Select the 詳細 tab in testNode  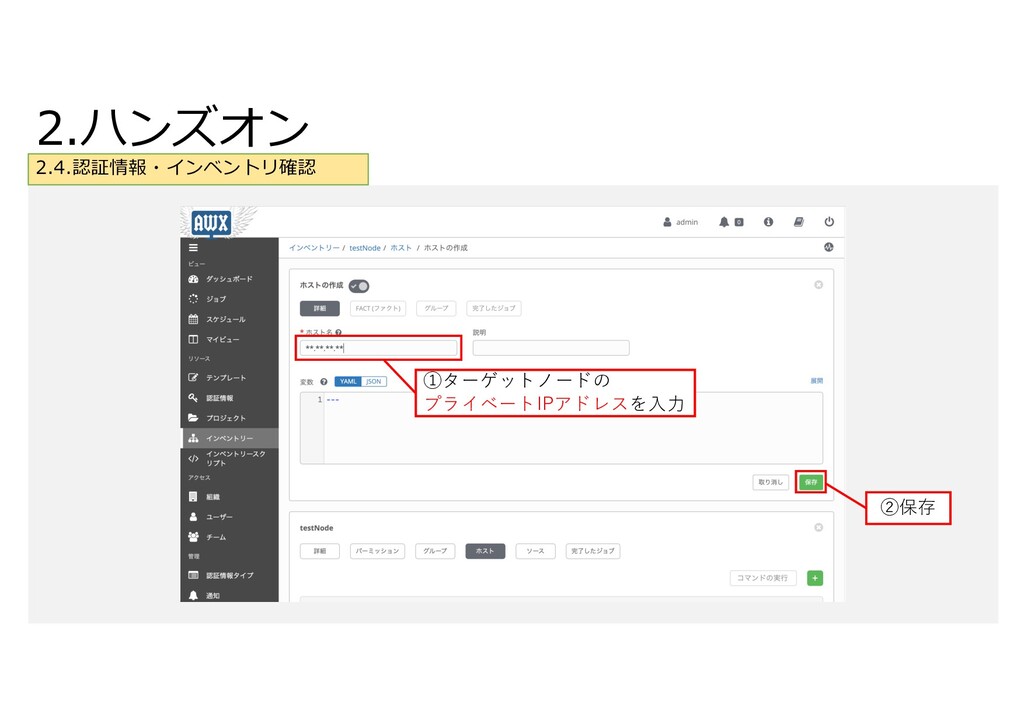319,551
